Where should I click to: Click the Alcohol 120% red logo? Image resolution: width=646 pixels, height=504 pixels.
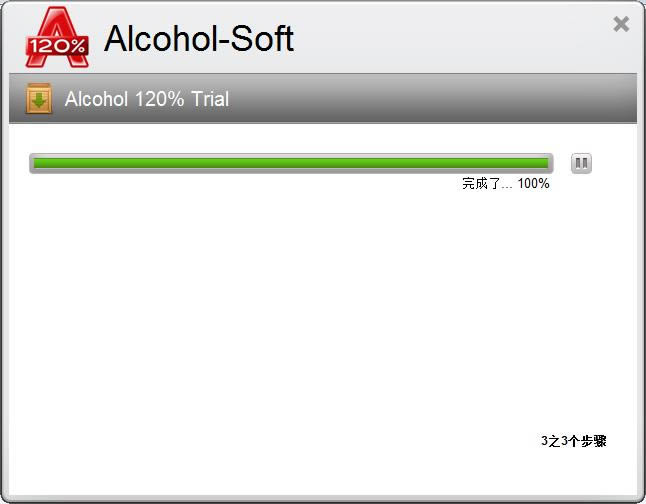coord(57,37)
